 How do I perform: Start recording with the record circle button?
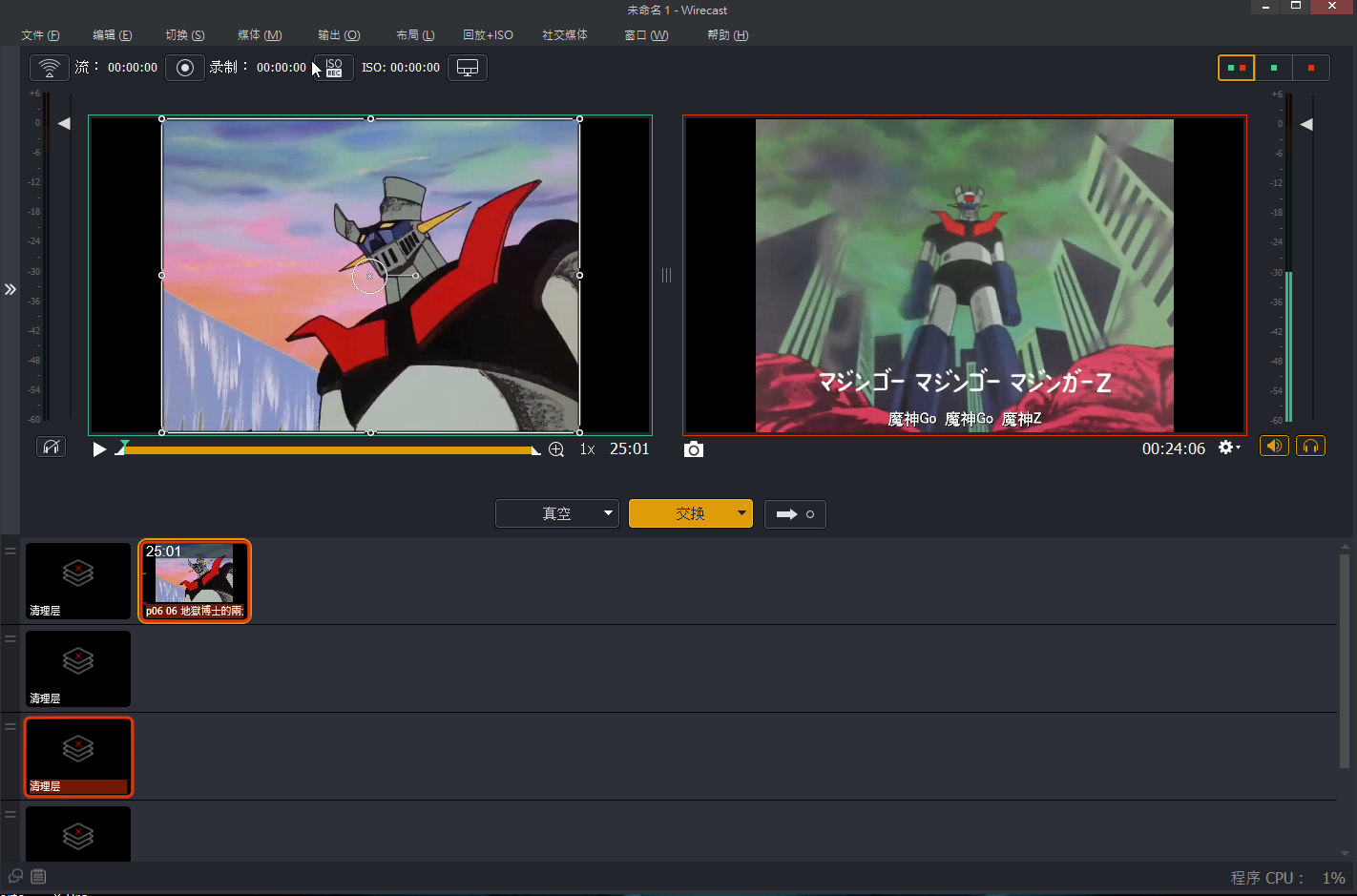click(x=185, y=68)
